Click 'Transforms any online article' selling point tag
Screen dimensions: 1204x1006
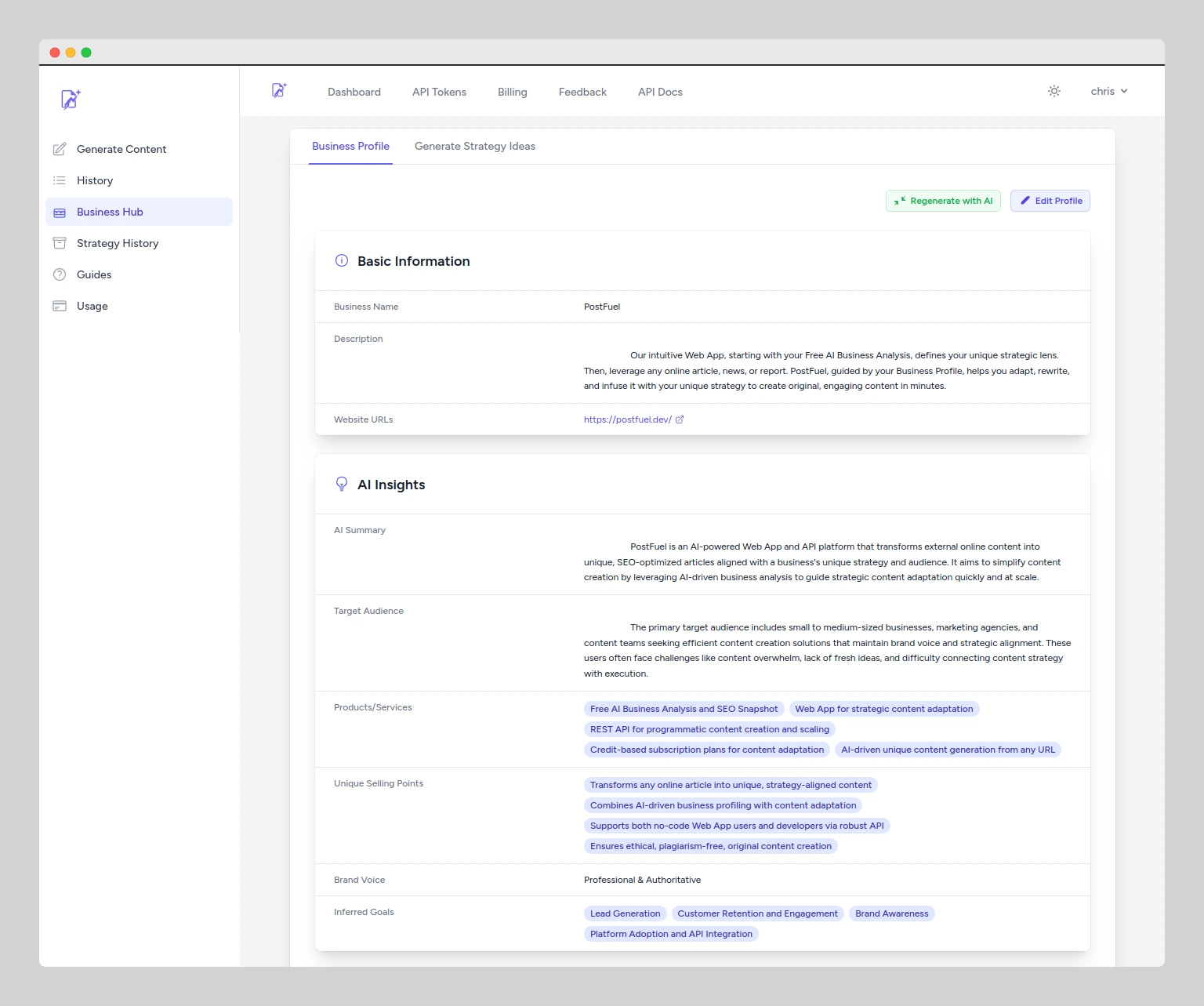pos(731,785)
